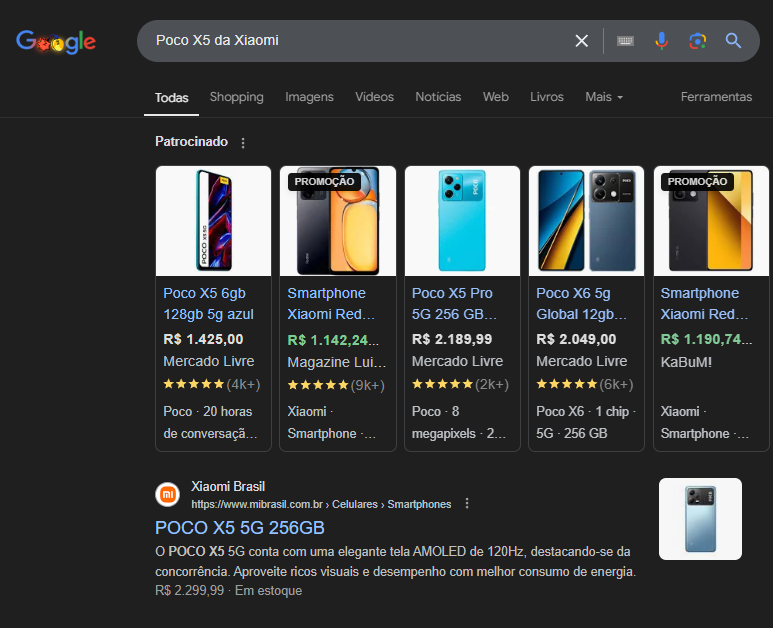Select the Todas tab
The image size is (773, 628).
point(172,98)
